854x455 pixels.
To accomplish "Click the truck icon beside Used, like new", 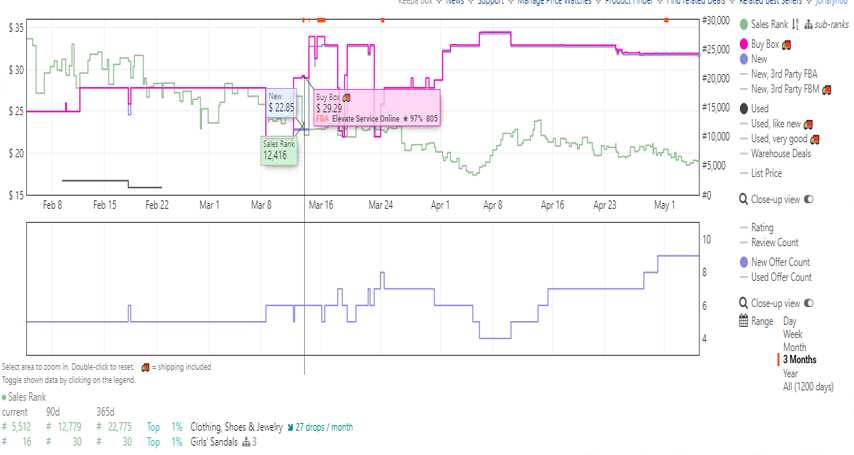I will [x=808, y=124].
